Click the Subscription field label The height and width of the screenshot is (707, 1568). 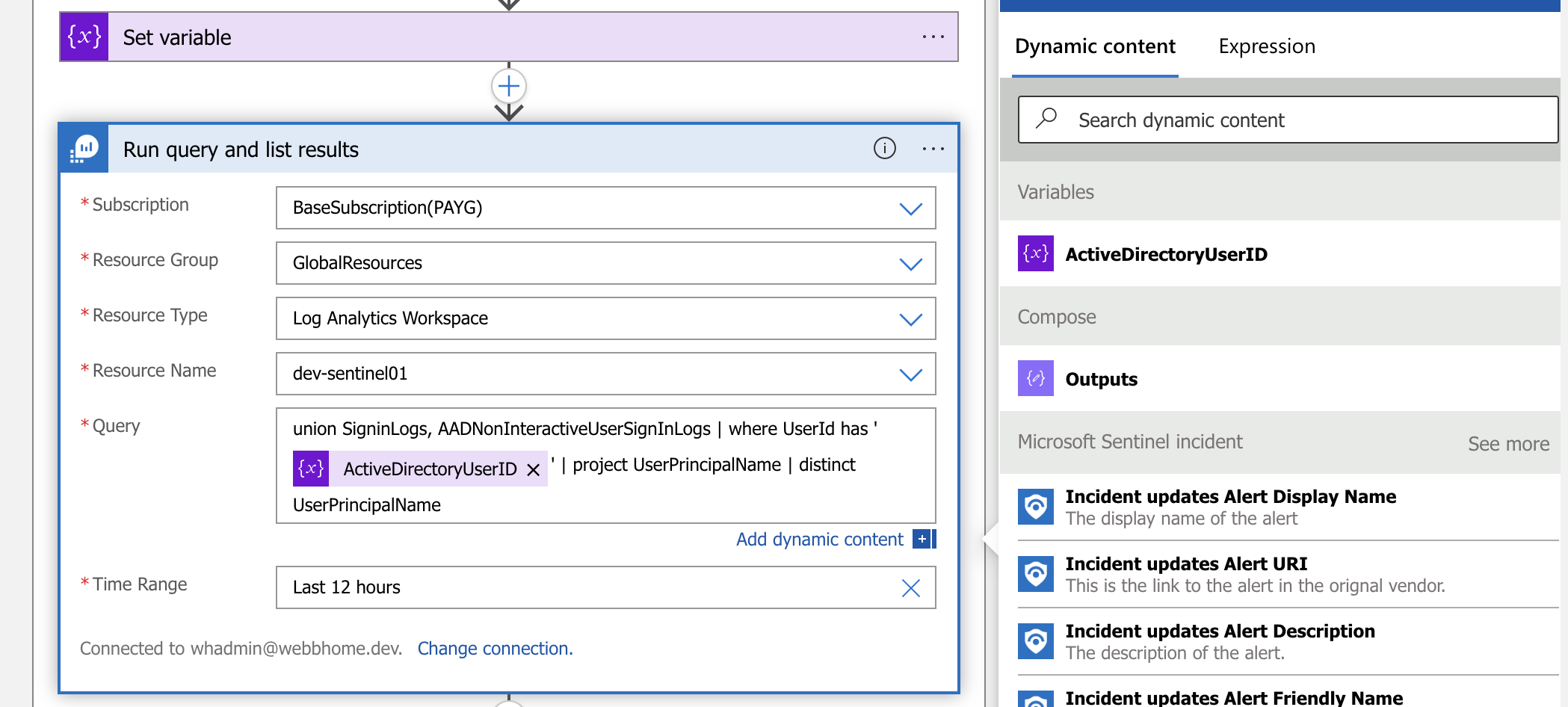140,205
